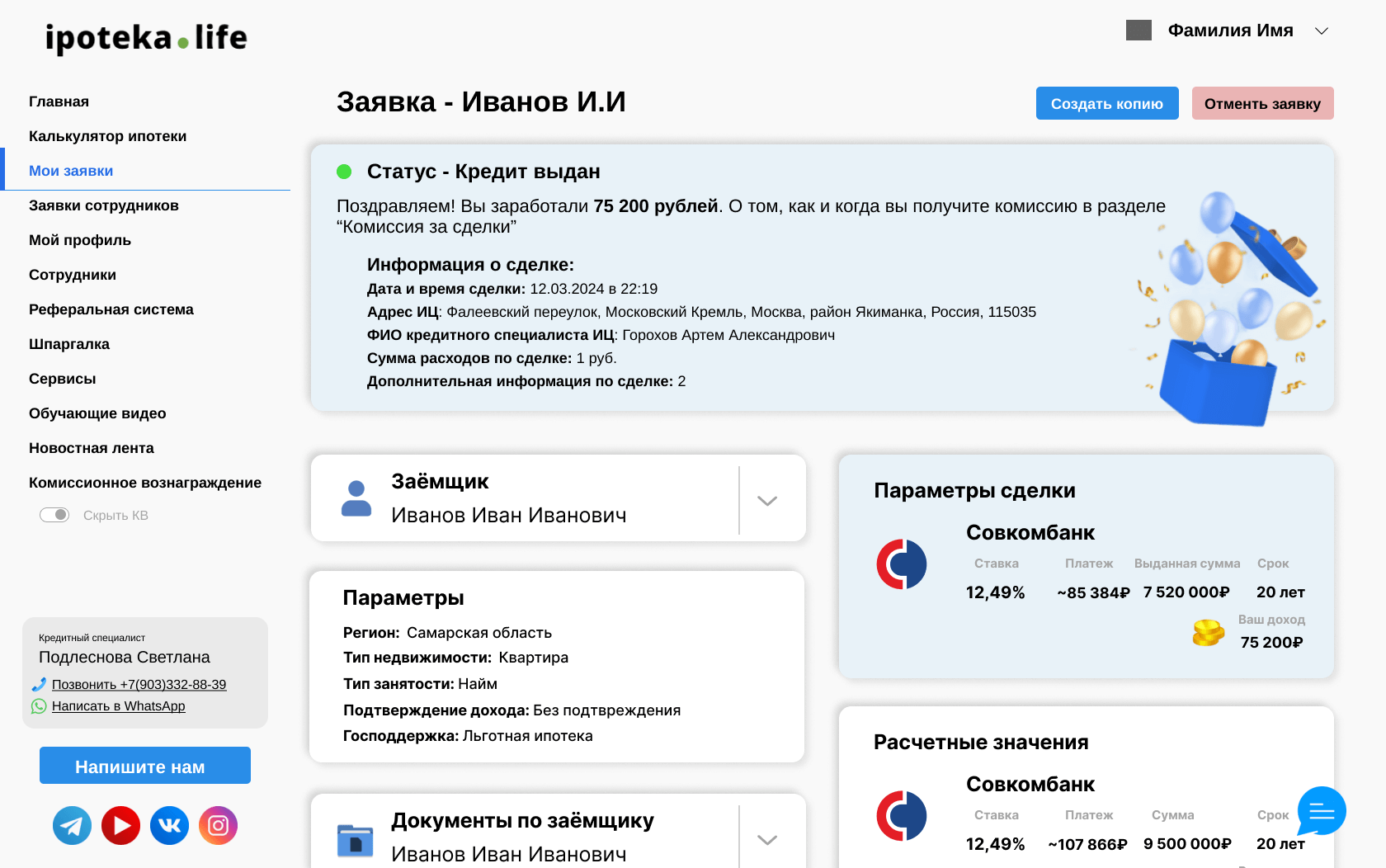Click the documents folder icon in Документы по заёмщику
Viewport: 1386px width, 868px height.
356,838
